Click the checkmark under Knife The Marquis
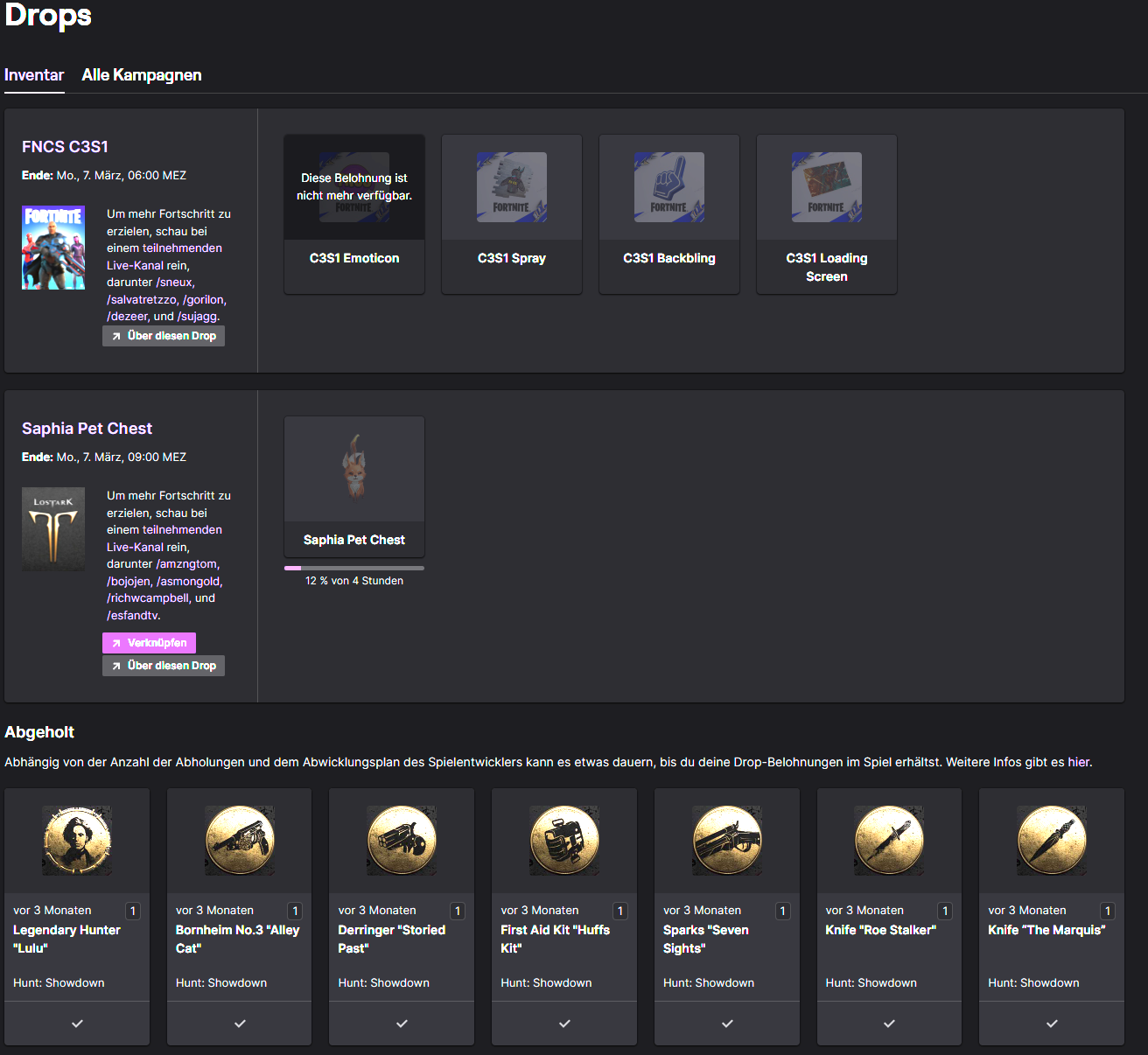1148x1055 pixels. point(1052,1024)
